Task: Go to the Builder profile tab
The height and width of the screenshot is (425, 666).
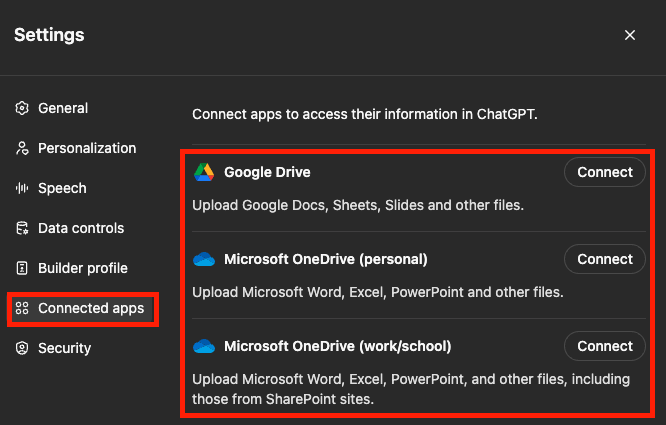Action: [x=71, y=268]
